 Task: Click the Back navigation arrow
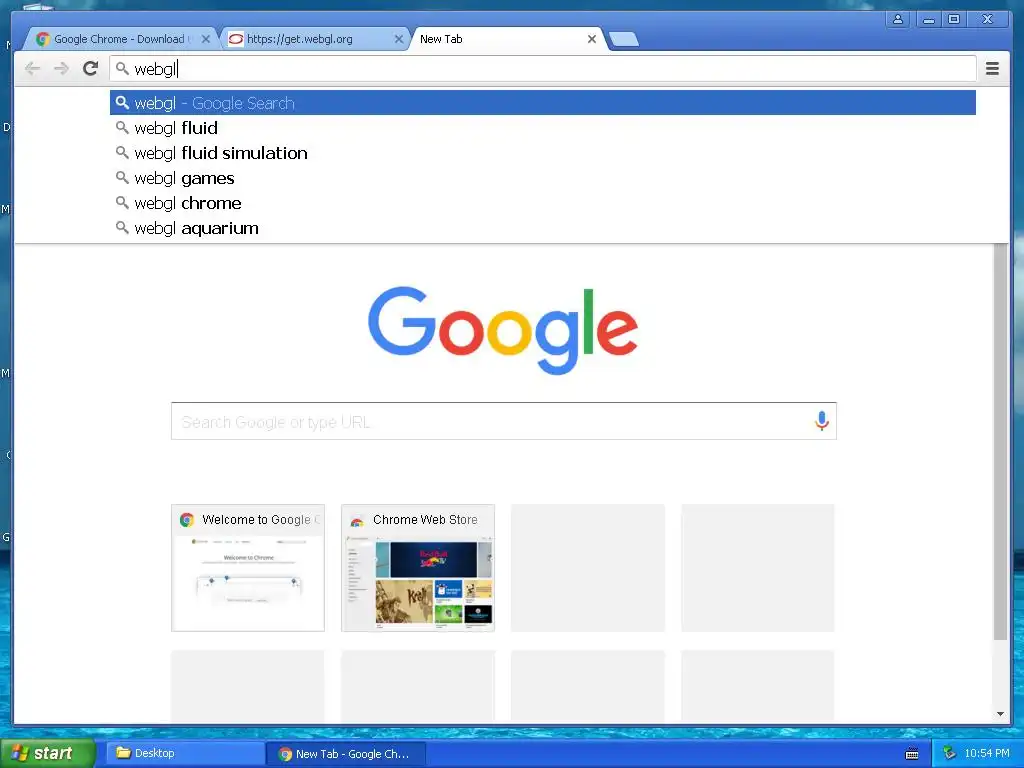(x=33, y=69)
